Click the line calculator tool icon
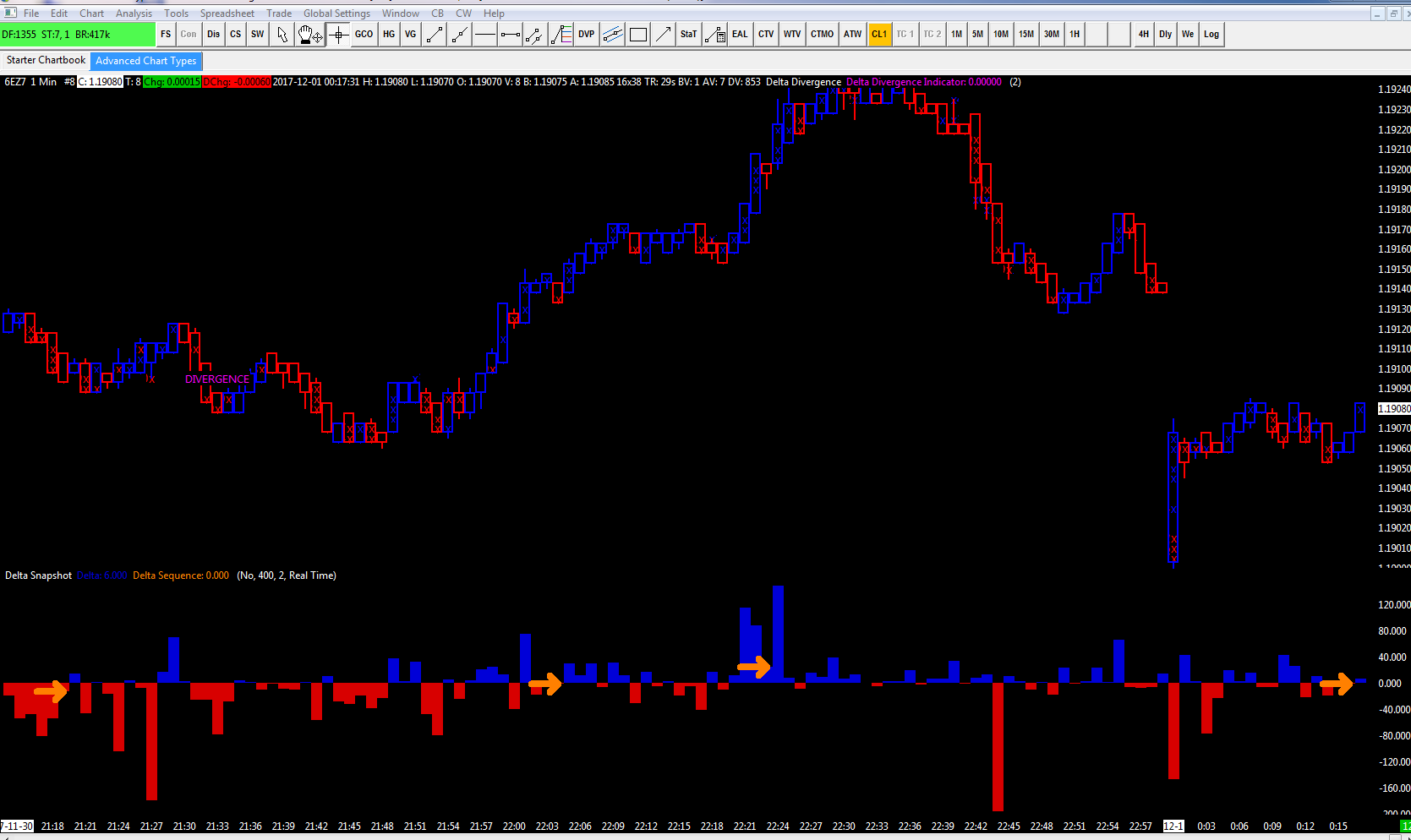The height and width of the screenshot is (840, 1411). click(714, 35)
